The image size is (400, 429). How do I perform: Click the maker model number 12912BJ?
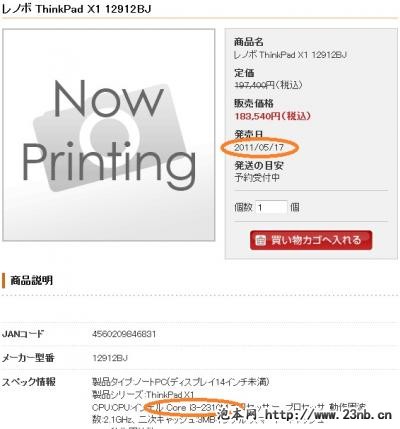pos(110,358)
